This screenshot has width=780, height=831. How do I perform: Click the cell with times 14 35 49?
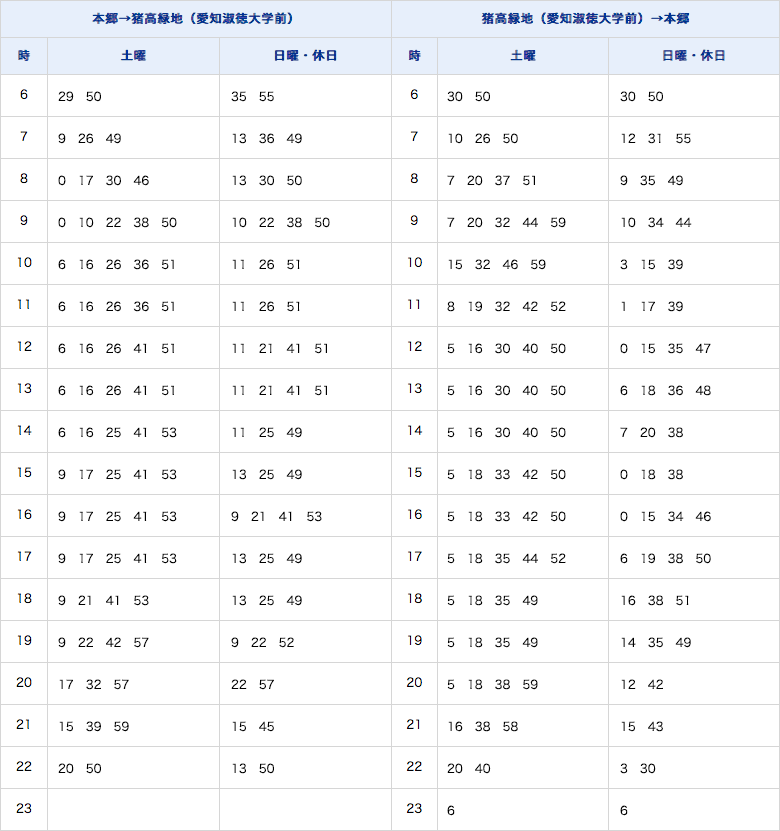694,642
